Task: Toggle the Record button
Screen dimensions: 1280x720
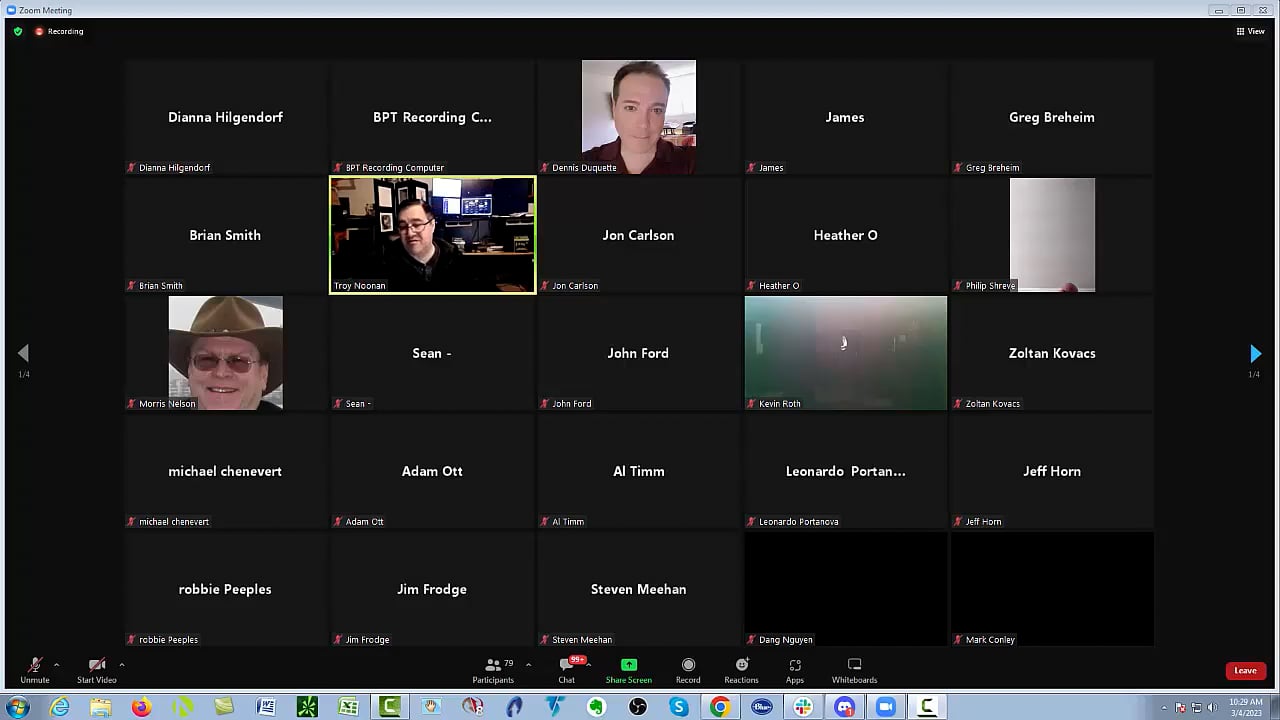Action: tap(688, 670)
